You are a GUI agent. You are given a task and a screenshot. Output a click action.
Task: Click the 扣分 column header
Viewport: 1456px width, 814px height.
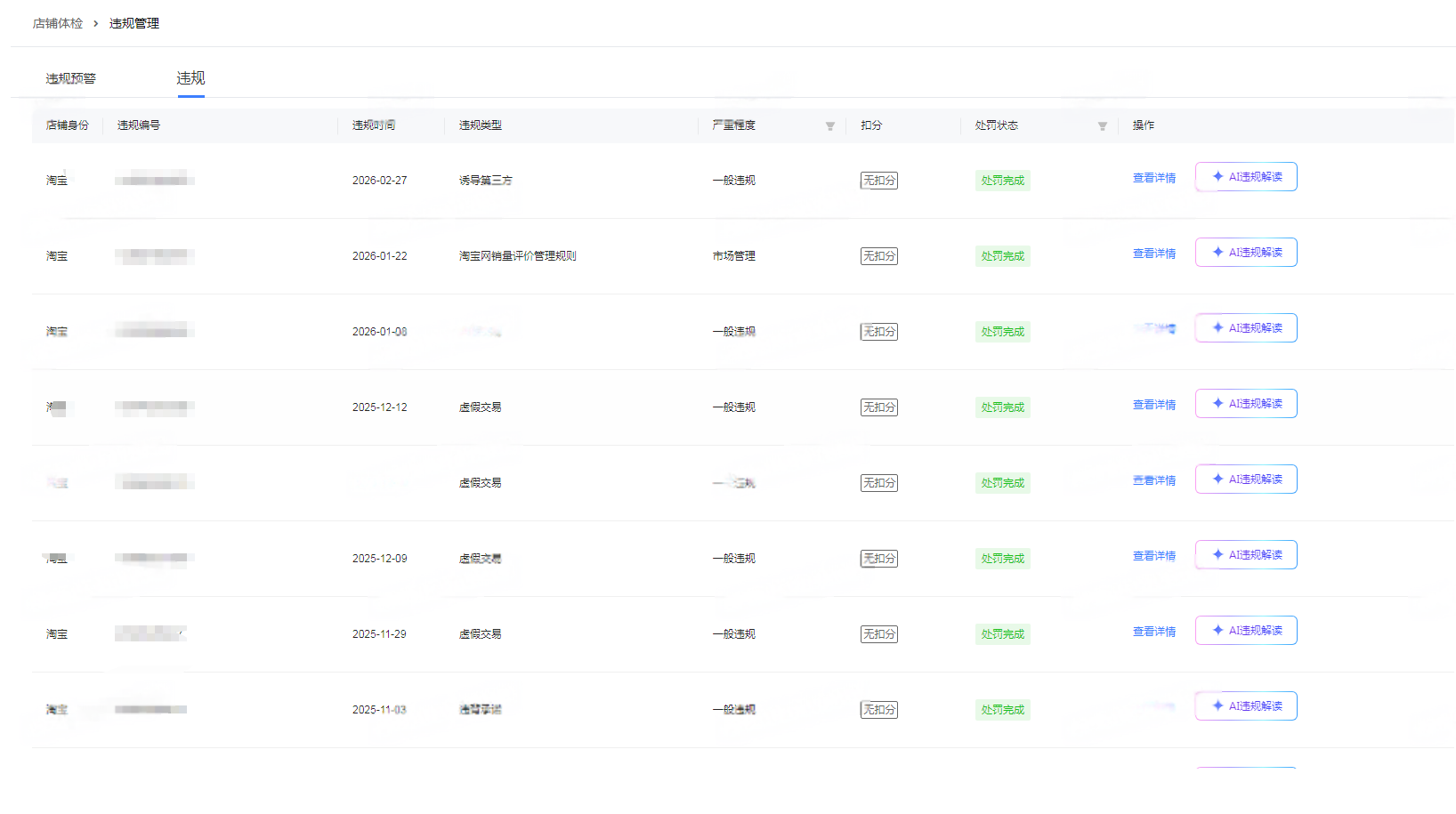tap(871, 125)
